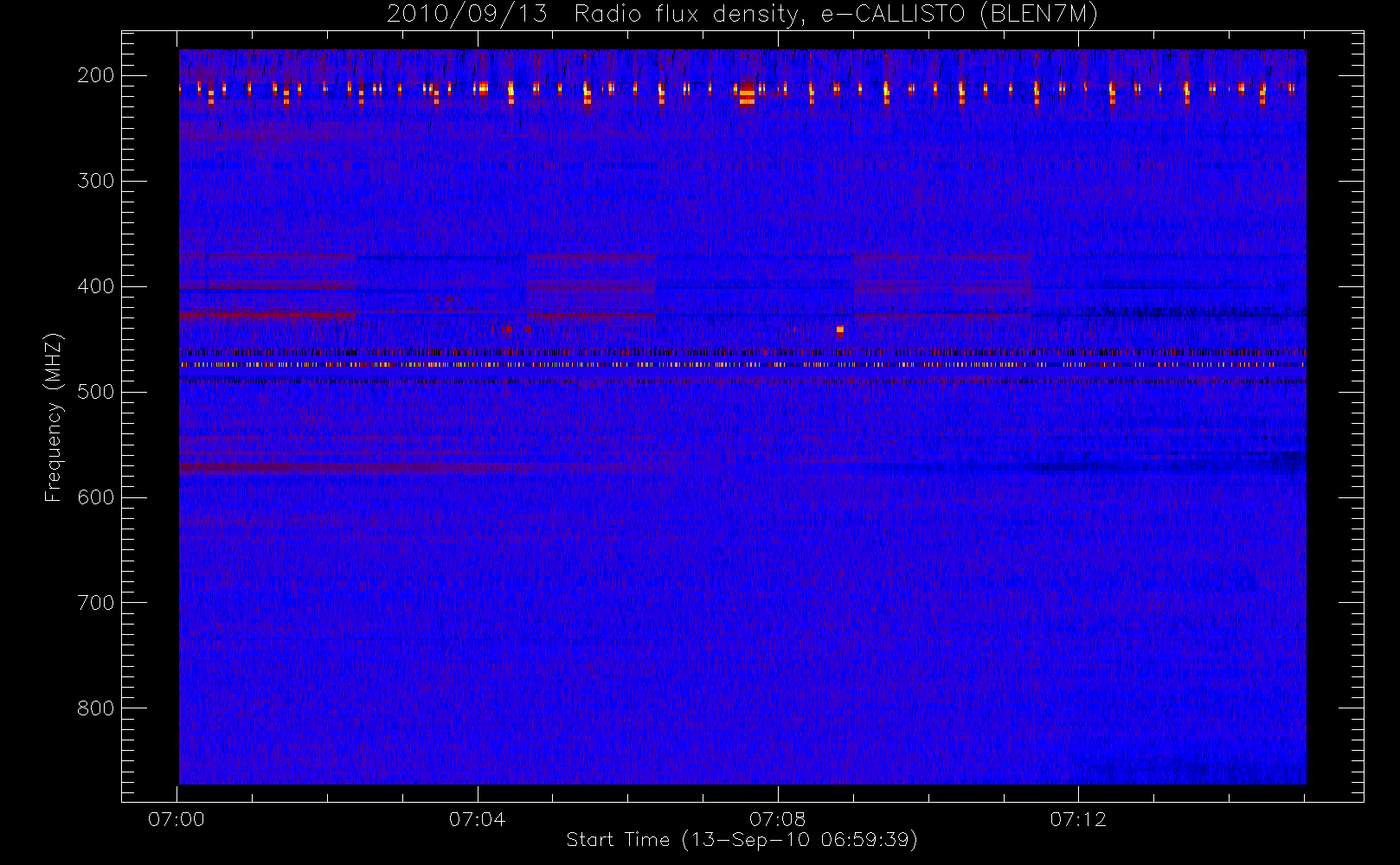Click the dotted yellow interference line near 475 MHz
This screenshot has width=1400, height=865.
coord(742,365)
